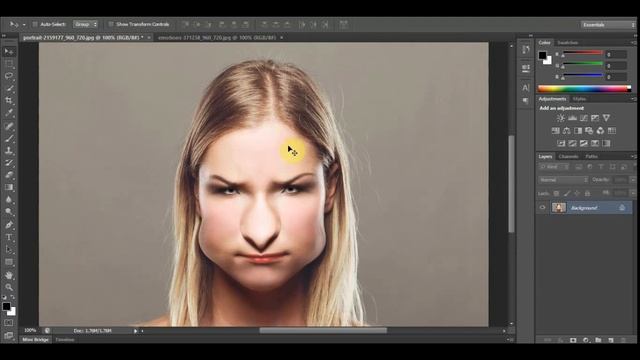Select the Brush tool
Viewport: 640px width, 360px height.
(9, 138)
